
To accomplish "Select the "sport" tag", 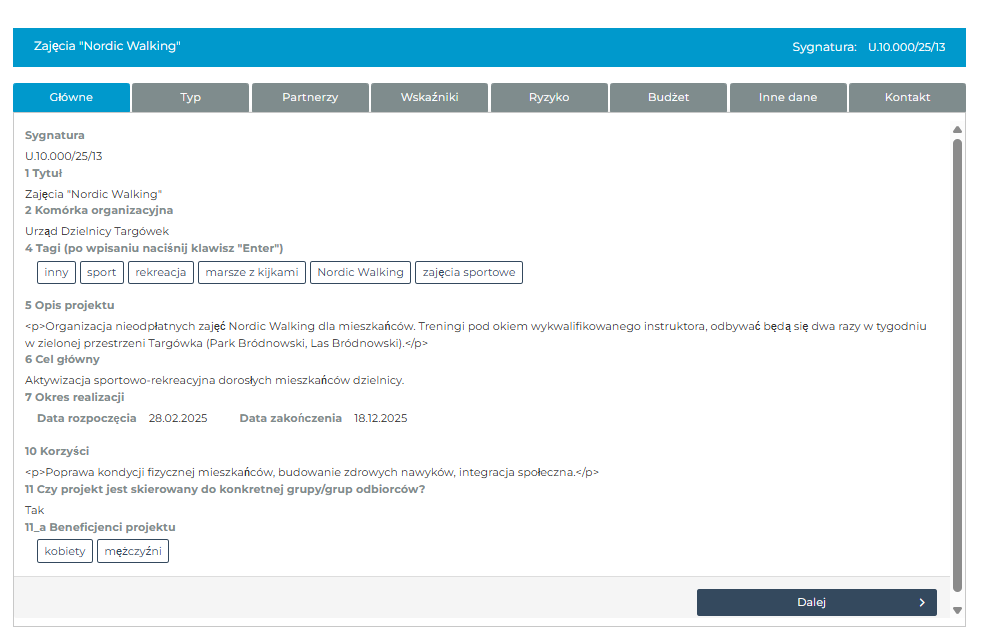I will click(x=101, y=272).
